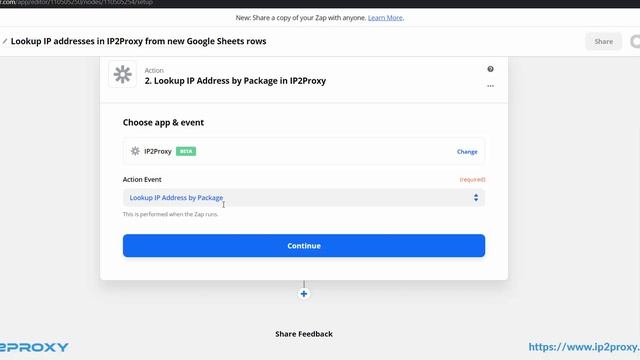Open the Learn More link
640x360 pixels.
pos(385,18)
